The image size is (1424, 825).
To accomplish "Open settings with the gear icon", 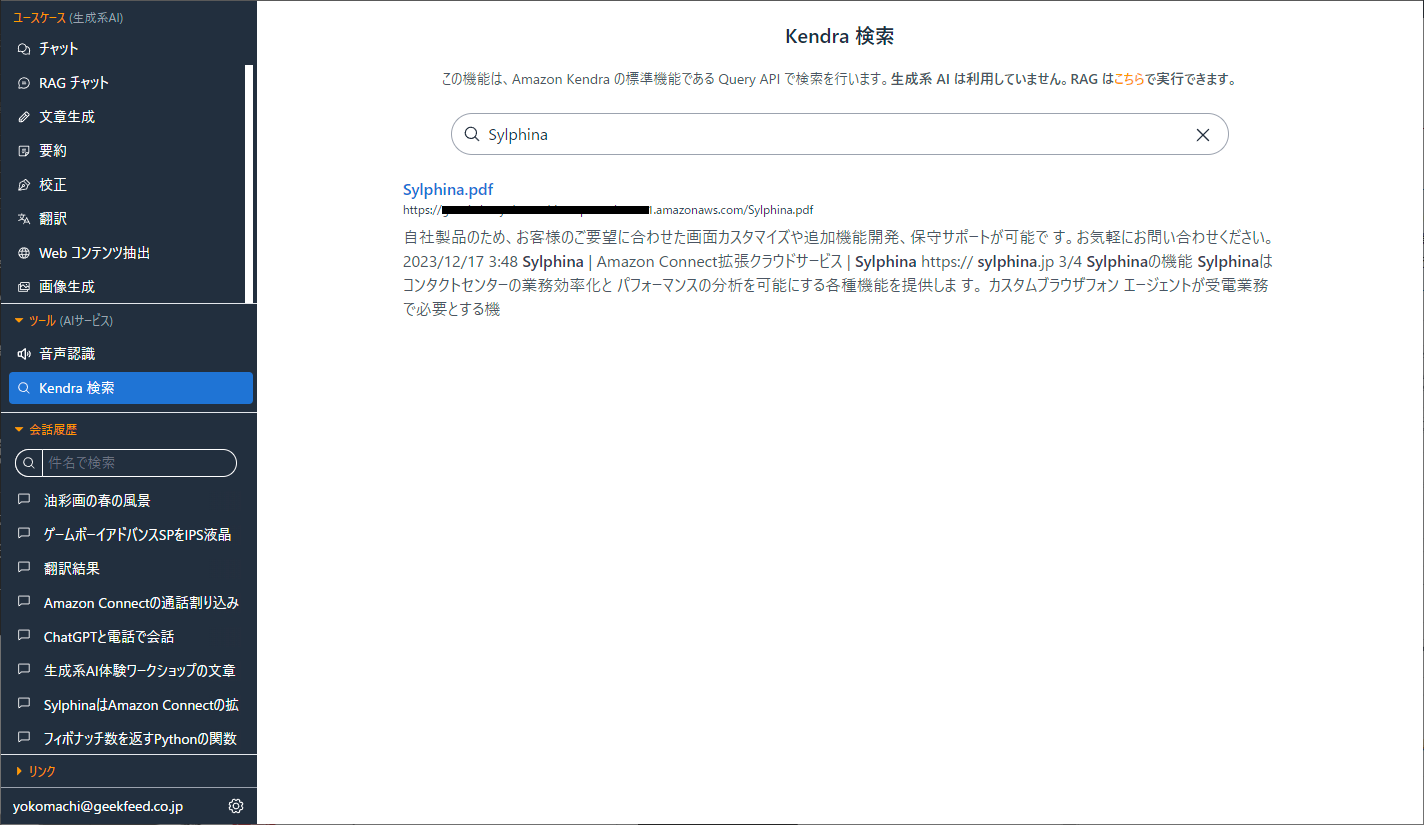I will pyautogui.click(x=236, y=806).
